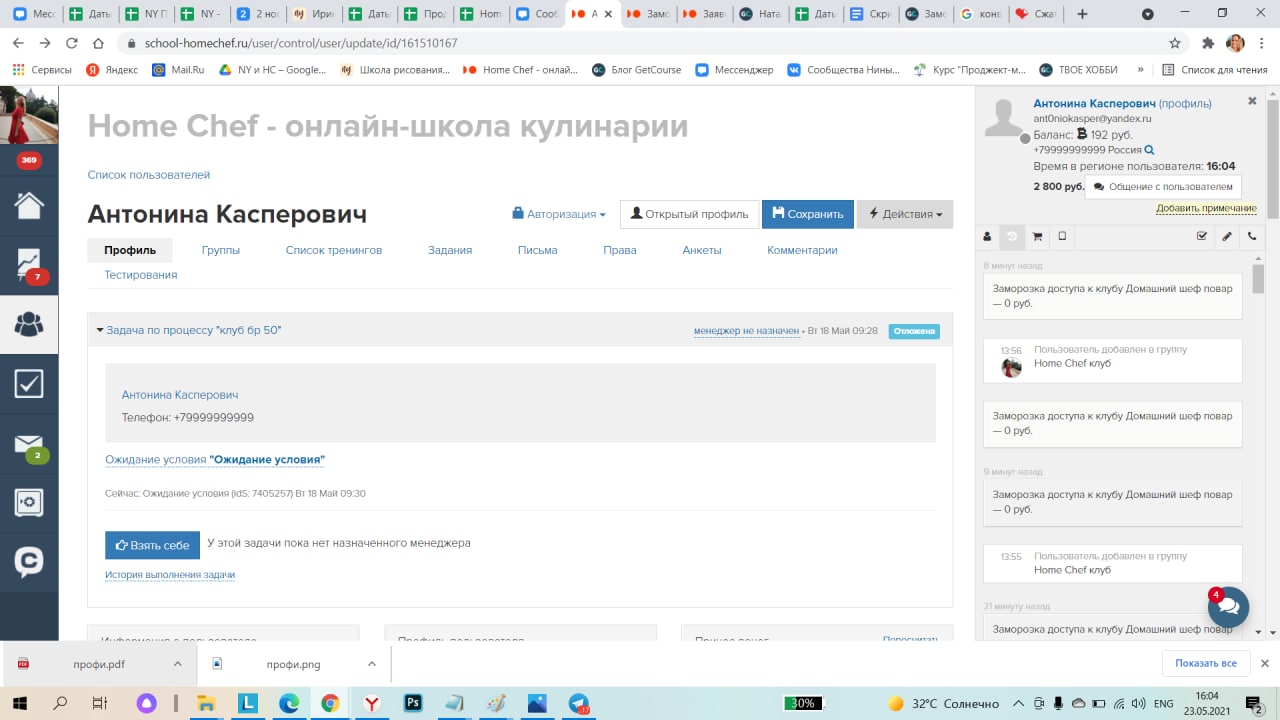This screenshot has height=720, width=1280.
Task: Switch to the Тестирования tab
Action: click(141, 275)
